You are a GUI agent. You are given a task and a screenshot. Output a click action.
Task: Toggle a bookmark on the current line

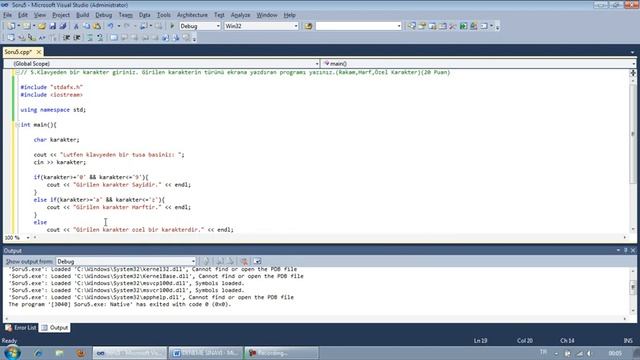pos(114,38)
